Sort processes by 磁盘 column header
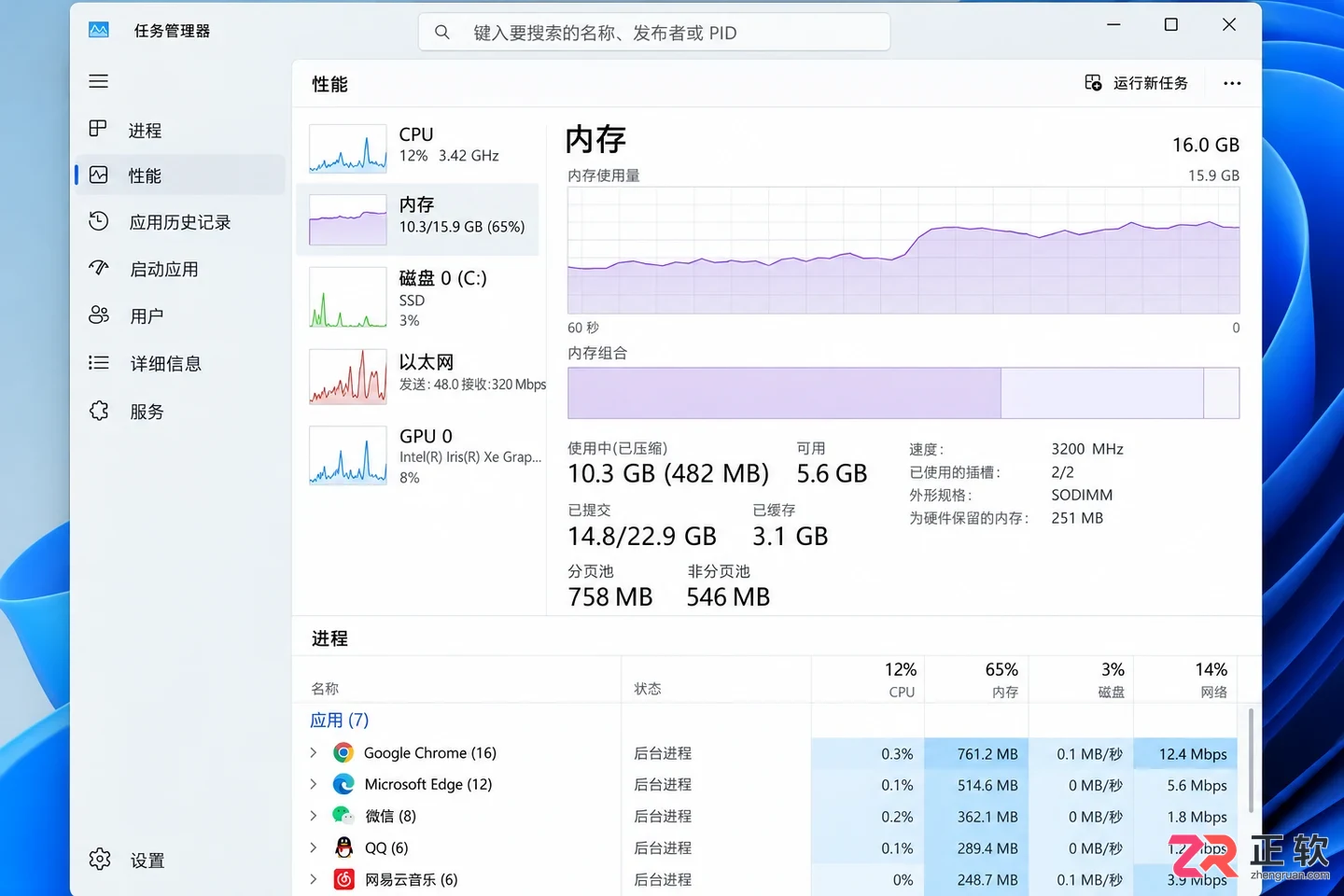Viewport: 1344px width, 896px height. (x=1081, y=679)
